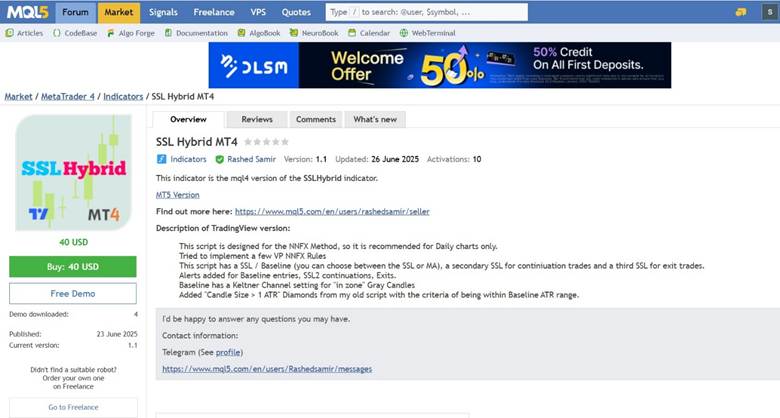Switch to the Overview tab
Viewport: 780px width, 418px height.
[x=188, y=119]
